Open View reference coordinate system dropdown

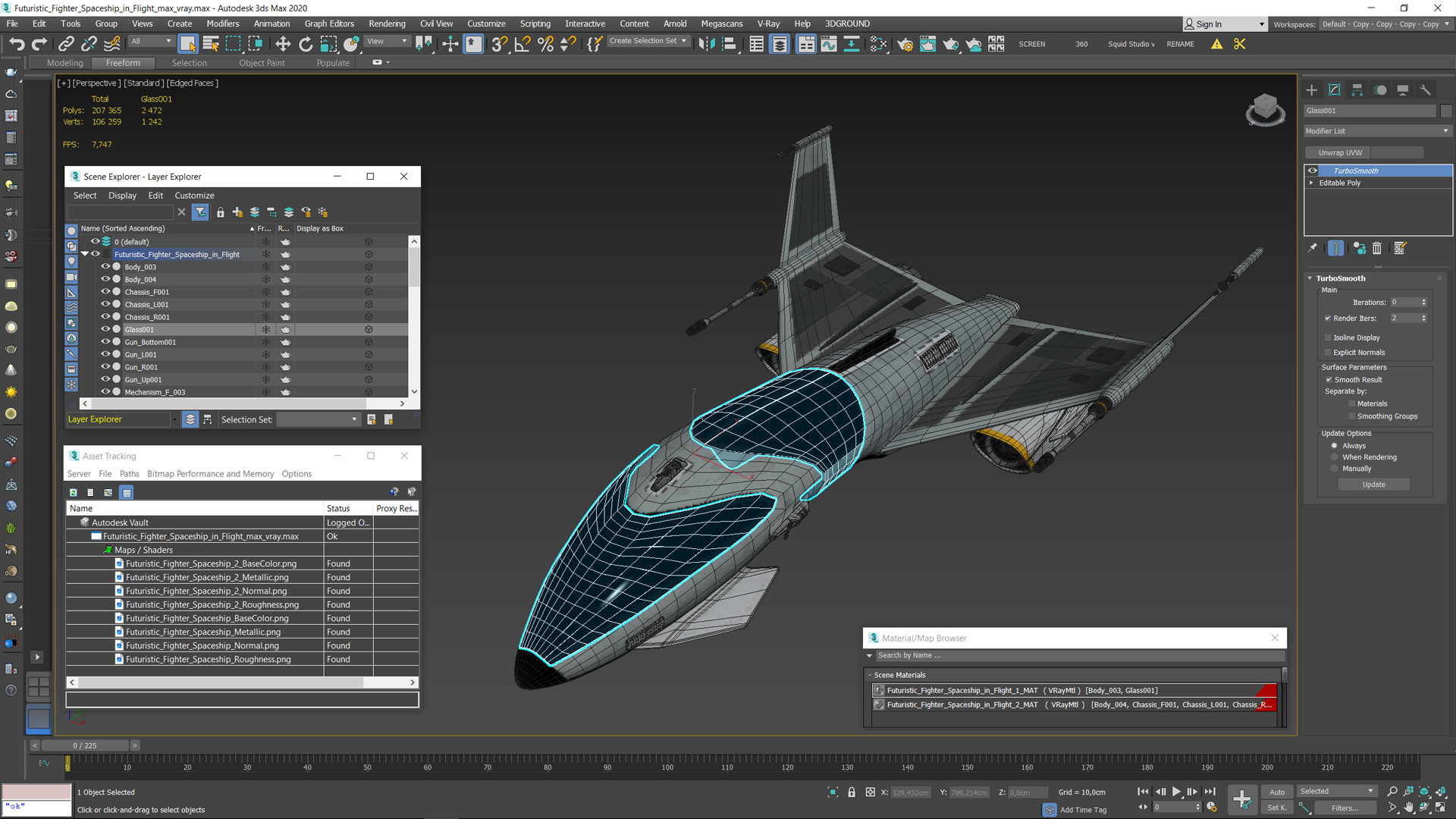[388, 42]
